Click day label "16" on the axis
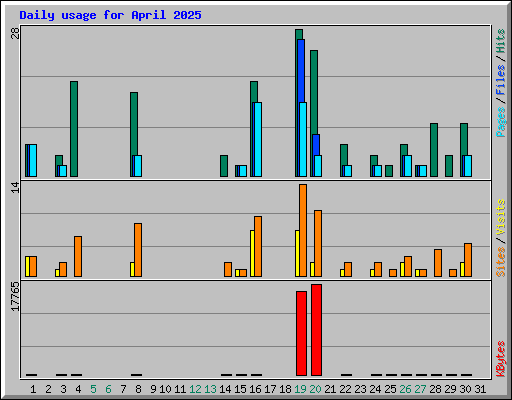Screen dimensions: 512x400 tap(255, 389)
